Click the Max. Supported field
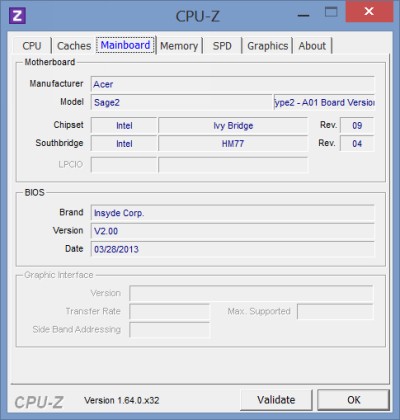The height and width of the screenshot is (420, 400). (x=335, y=312)
